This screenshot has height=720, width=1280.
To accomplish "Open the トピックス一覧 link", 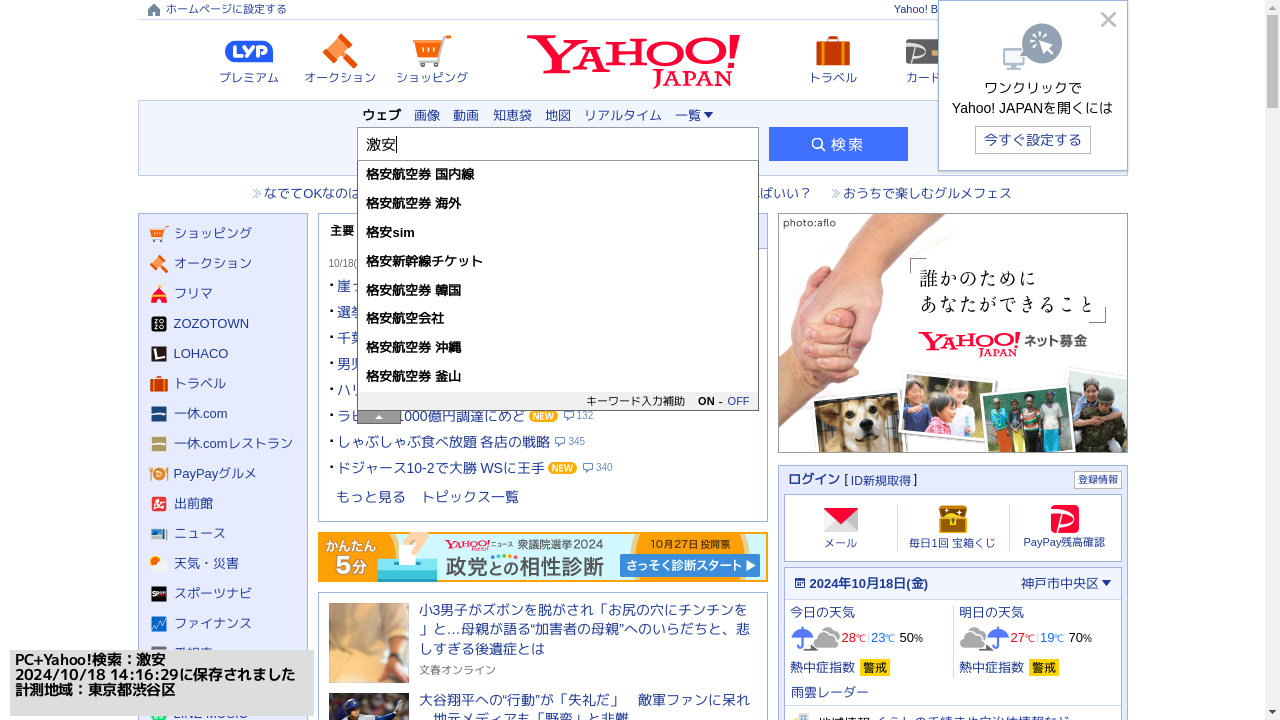I will [469, 497].
